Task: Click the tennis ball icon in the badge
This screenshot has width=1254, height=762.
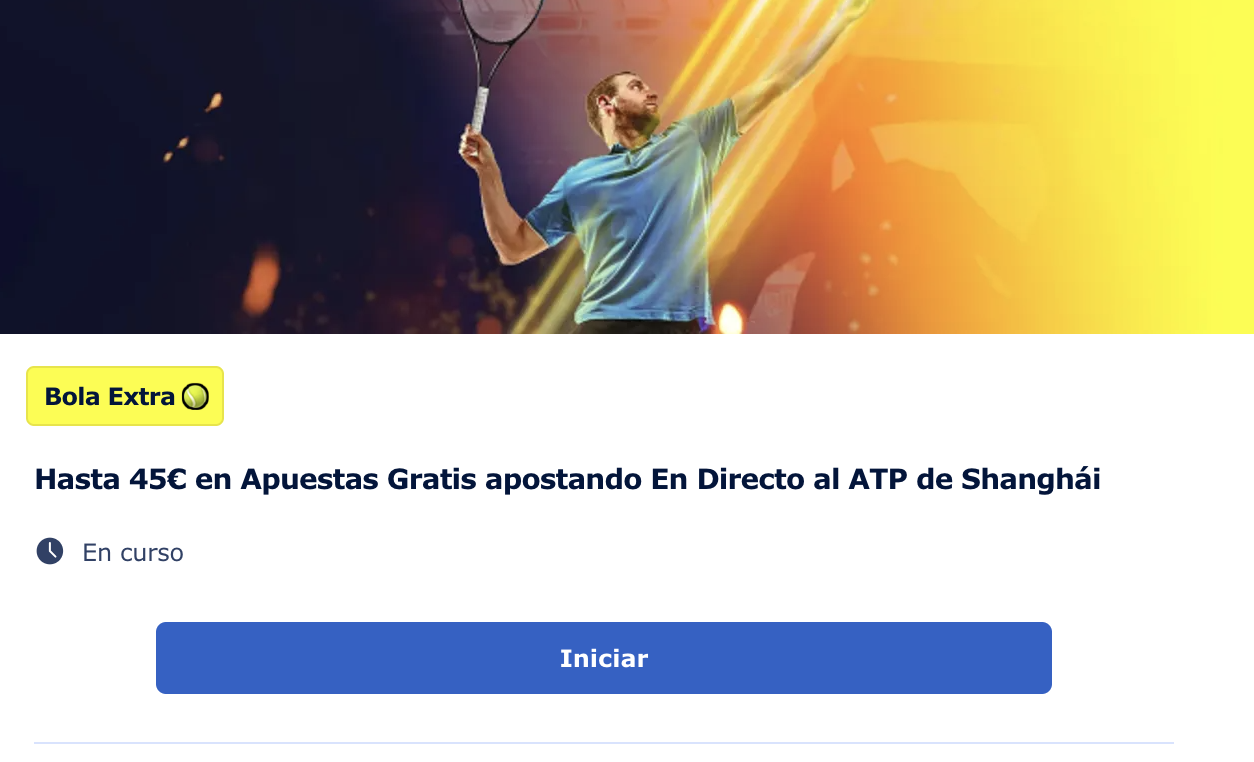Action: [x=195, y=397]
